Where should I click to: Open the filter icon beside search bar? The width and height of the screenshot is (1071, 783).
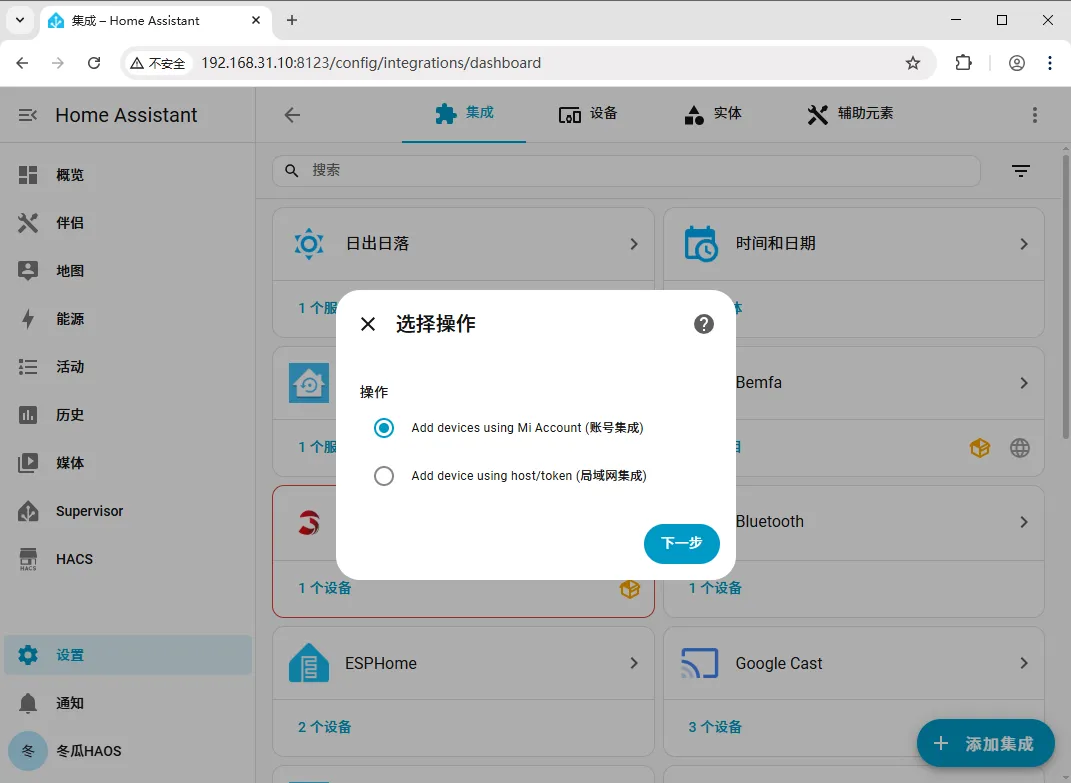coord(1020,171)
